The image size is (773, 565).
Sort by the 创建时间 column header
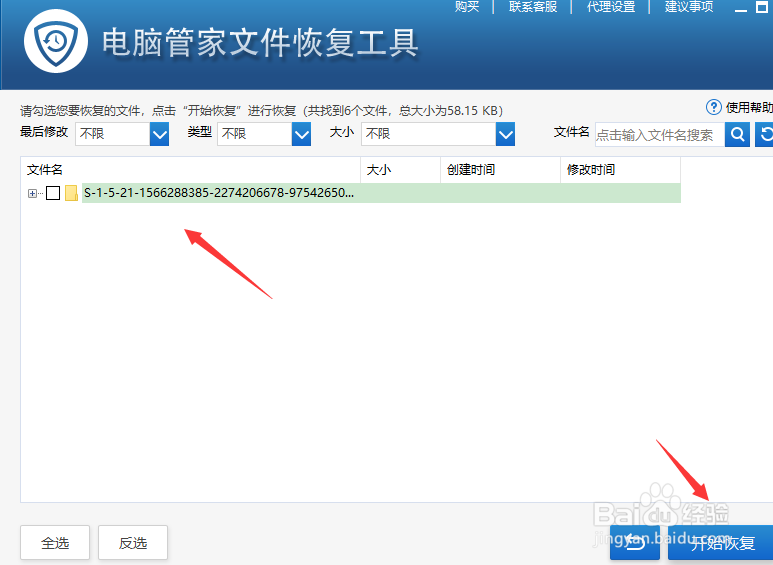(x=500, y=170)
